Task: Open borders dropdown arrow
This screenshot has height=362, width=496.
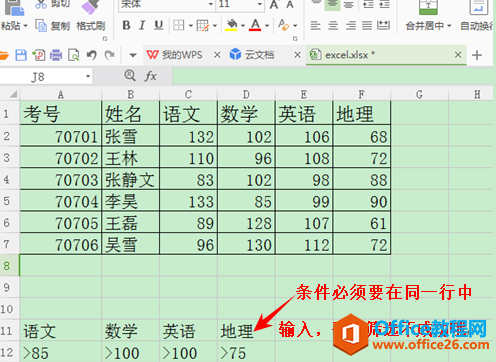Action: click(191, 25)
